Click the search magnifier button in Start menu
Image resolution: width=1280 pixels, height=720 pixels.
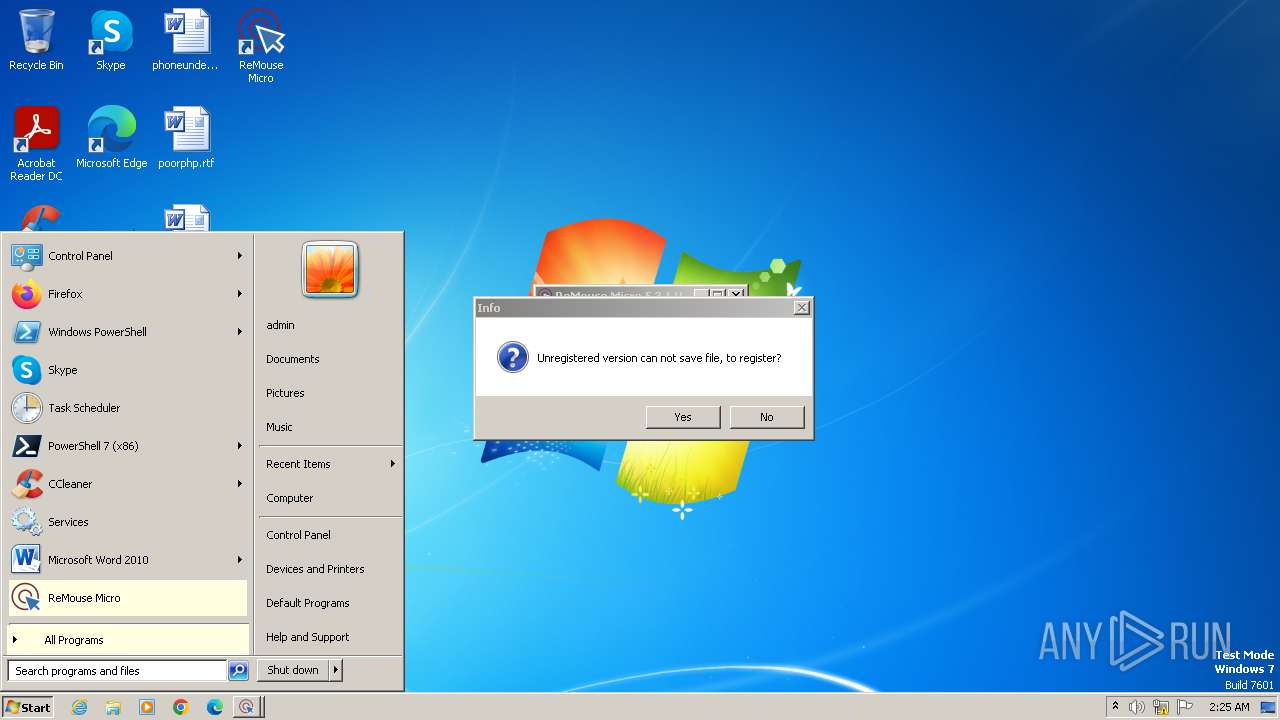click(x=238, y=671)
